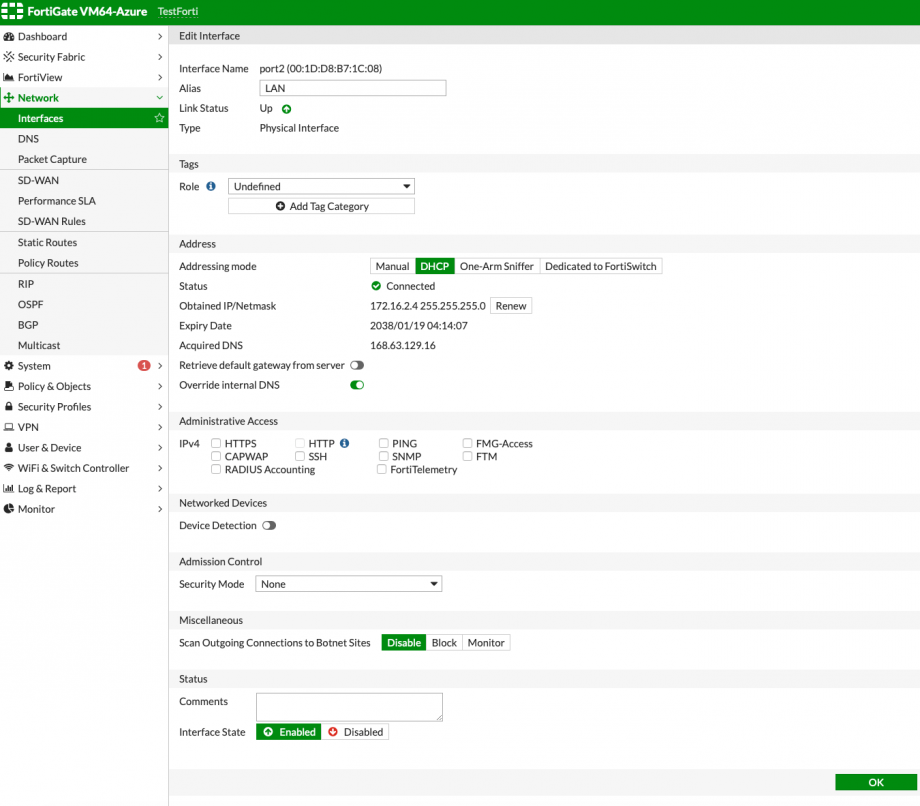Click the info icon next to Role

click(209, 185)
